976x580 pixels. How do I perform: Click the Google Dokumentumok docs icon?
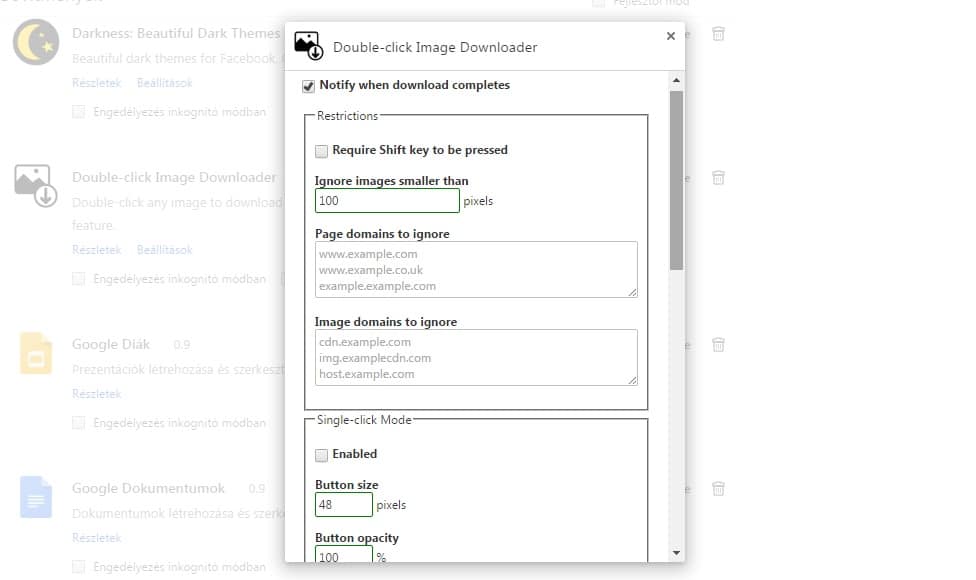point(35,497)
